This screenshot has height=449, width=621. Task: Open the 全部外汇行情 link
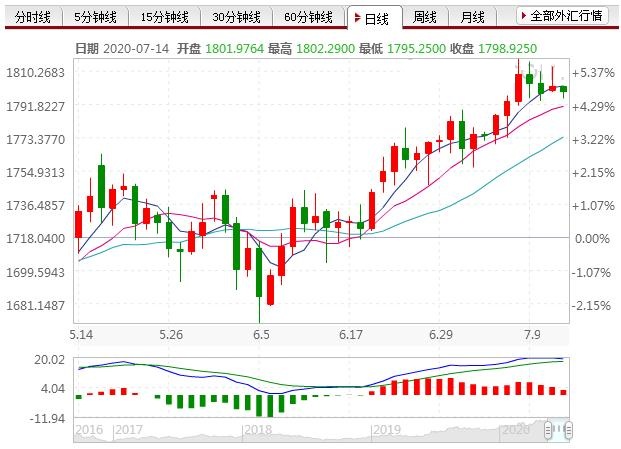coord(562,16)
